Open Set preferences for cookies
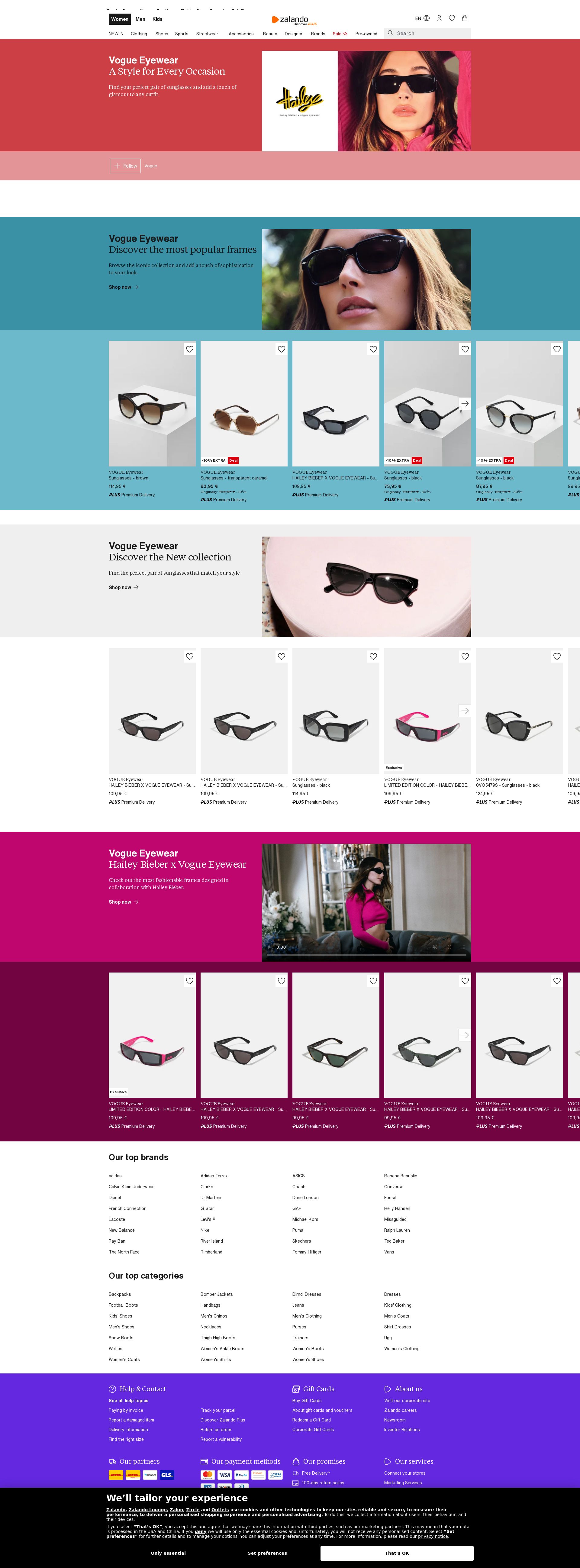Image resolution: width=580 pixels, height=1568 pixels. point(267,1553)
